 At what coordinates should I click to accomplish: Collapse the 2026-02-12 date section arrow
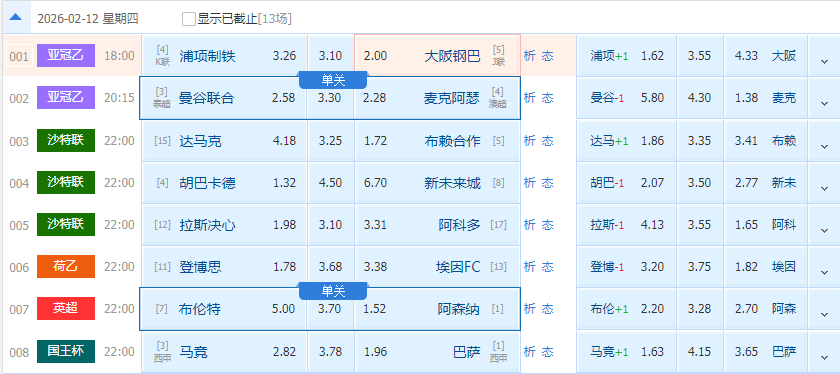[x=16, y=18]
